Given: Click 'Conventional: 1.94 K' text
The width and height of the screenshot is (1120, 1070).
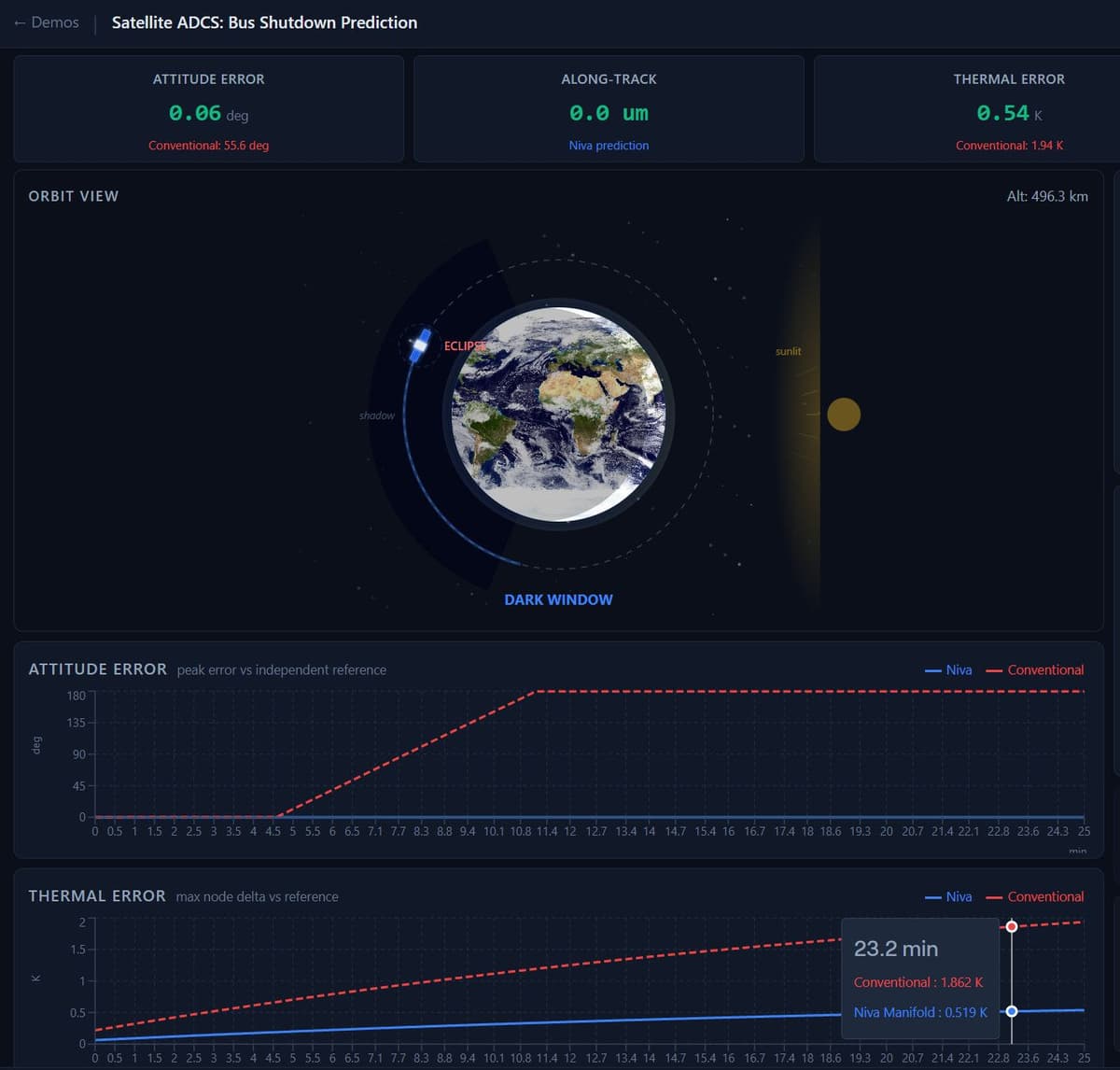Looking at the screenshot, I should 1009,146.
